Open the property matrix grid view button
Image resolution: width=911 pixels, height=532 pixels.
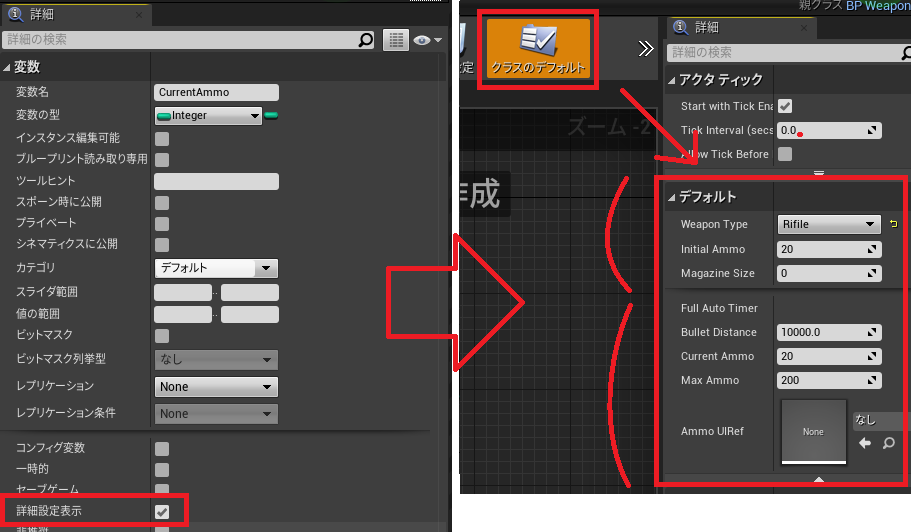[396, 40]
